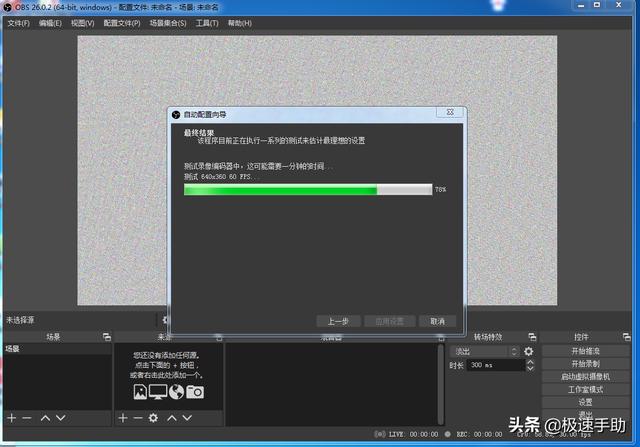Toggle 工作室模式 (Studio Mode)
Image resolution: width=640 pixels, height=447 pixels.
tap(585, 389)
